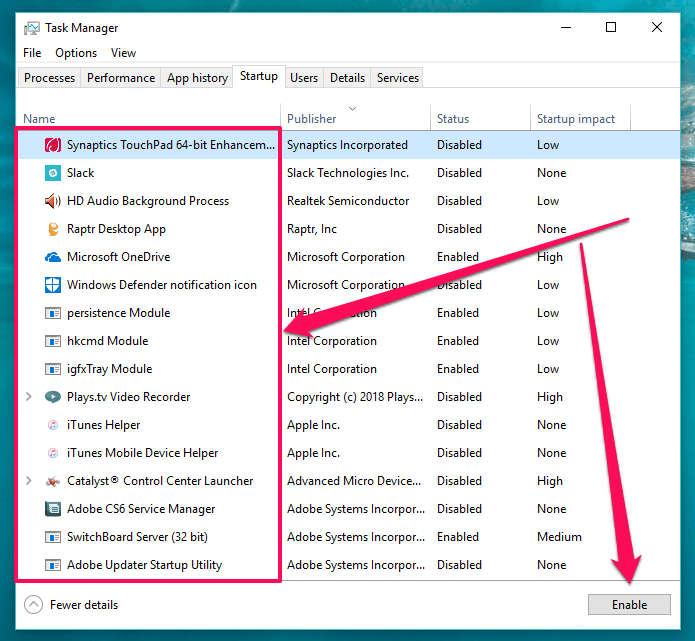The height and width of the screenshot is (641, 695).
Task: Open the Options menu
Action: pos(76,53)
